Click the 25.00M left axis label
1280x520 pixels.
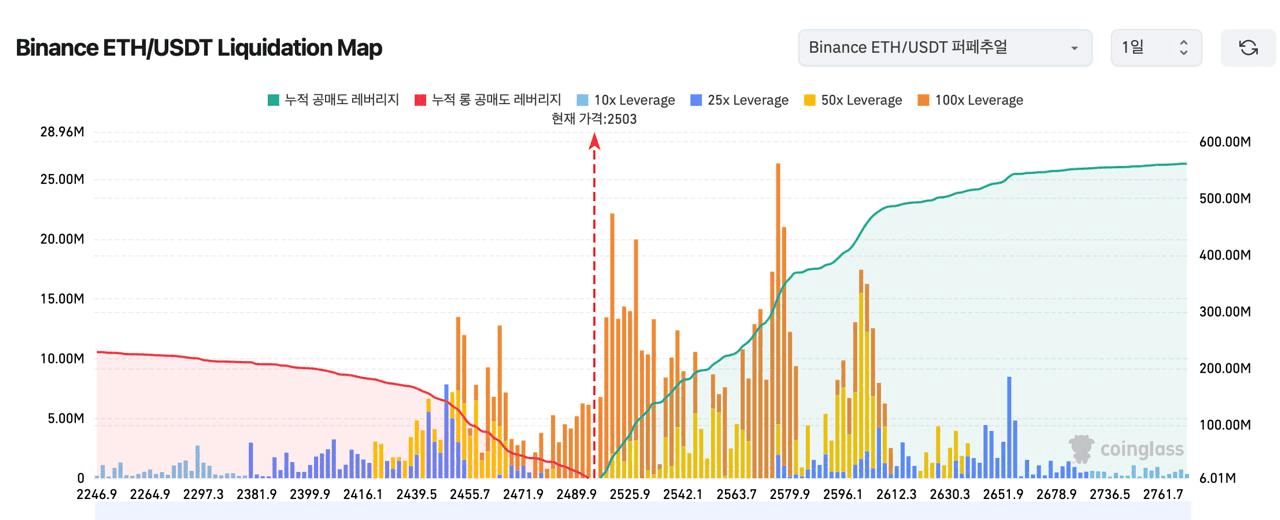pyautogui.click(x=61, y=179)
